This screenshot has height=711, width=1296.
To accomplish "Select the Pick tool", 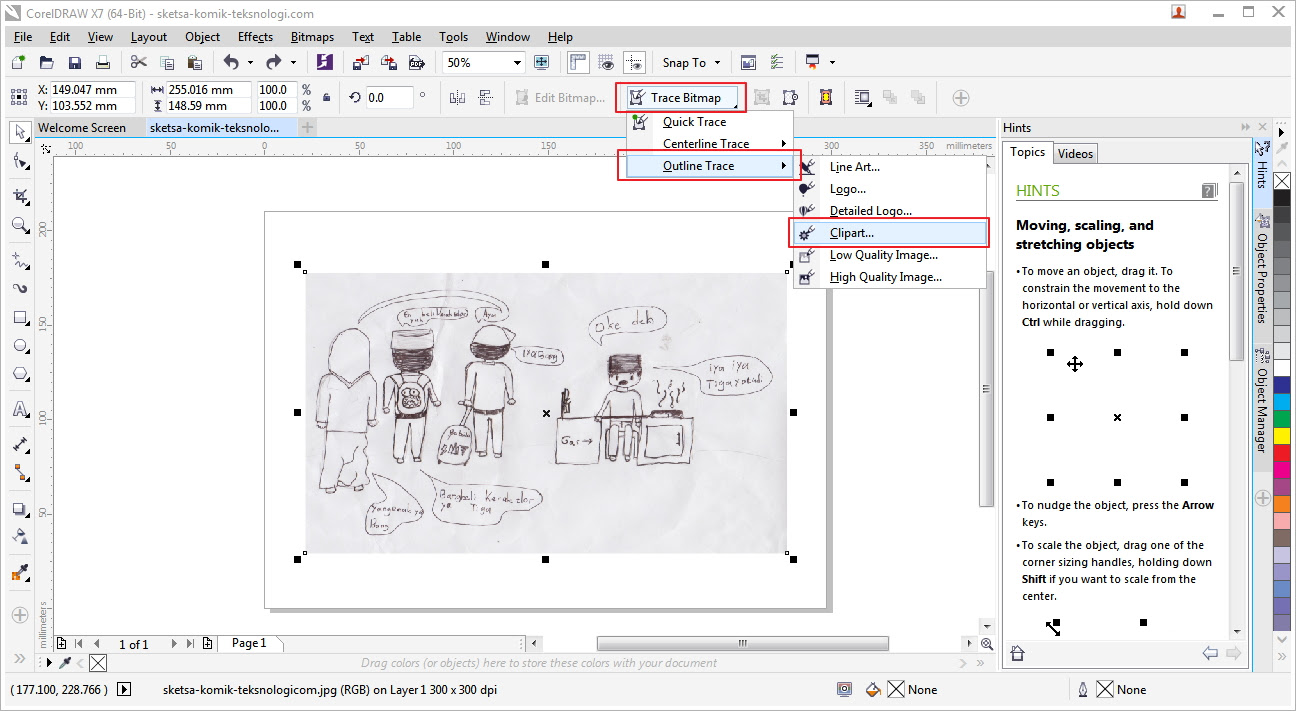I will [x=19, y=132].
